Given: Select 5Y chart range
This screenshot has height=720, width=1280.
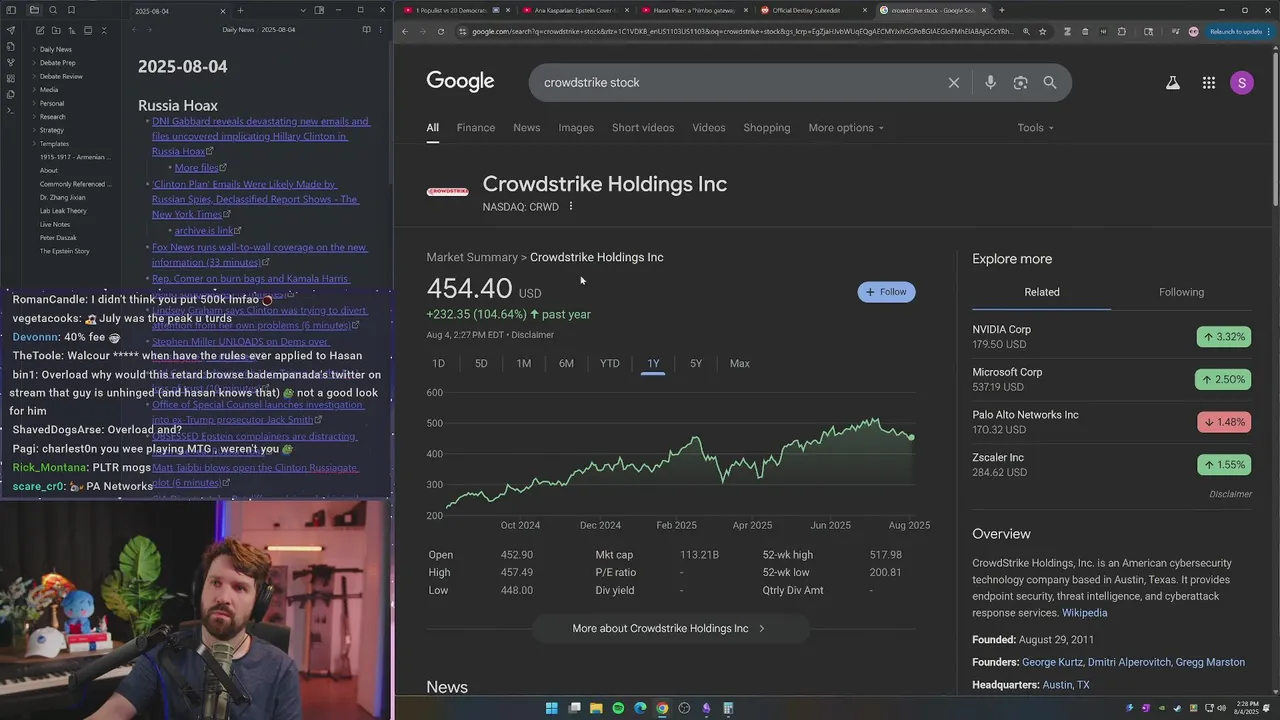Looking at the screenshot, I should click(696, 364).
